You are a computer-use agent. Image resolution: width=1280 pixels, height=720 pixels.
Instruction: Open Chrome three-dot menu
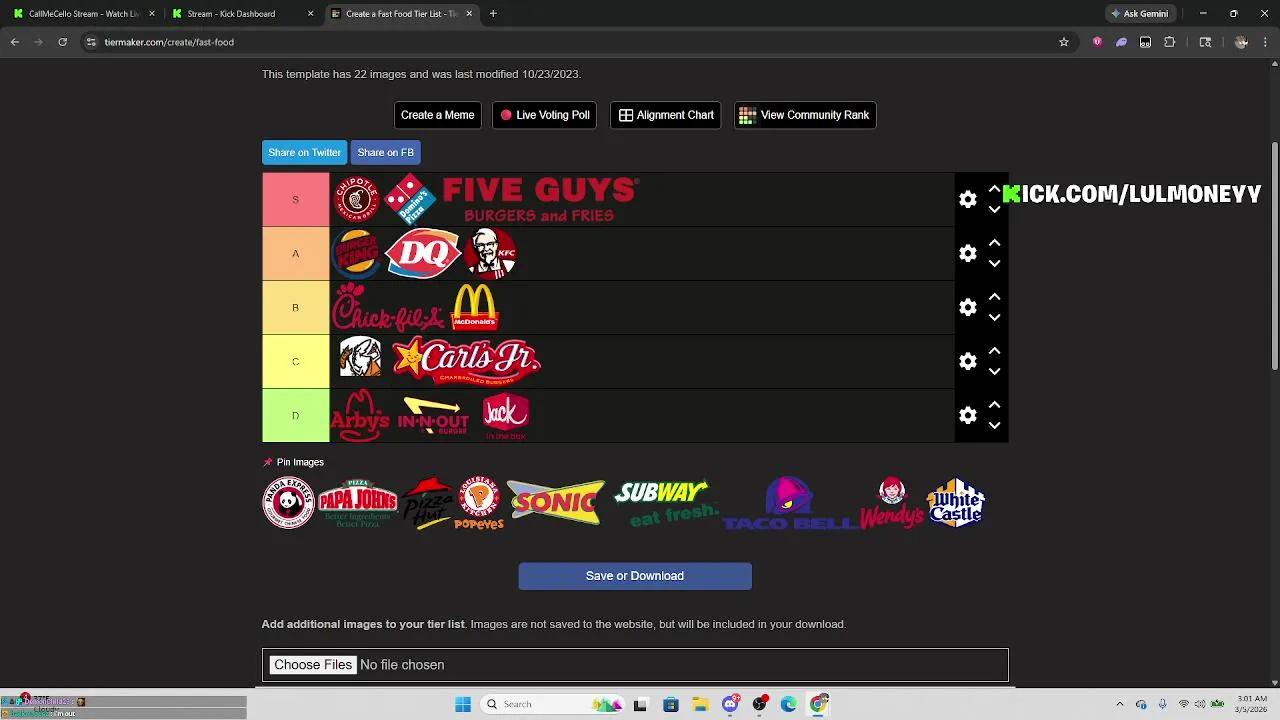[x=1266, y=42]
